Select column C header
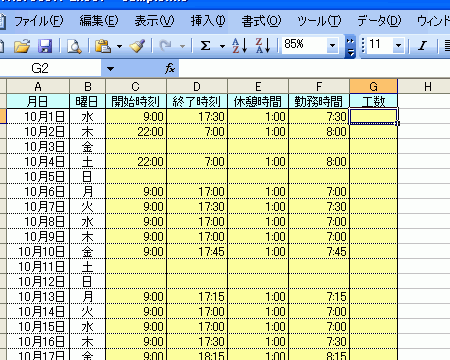This screenshot has height=360, width=450. tap(136, 87)
